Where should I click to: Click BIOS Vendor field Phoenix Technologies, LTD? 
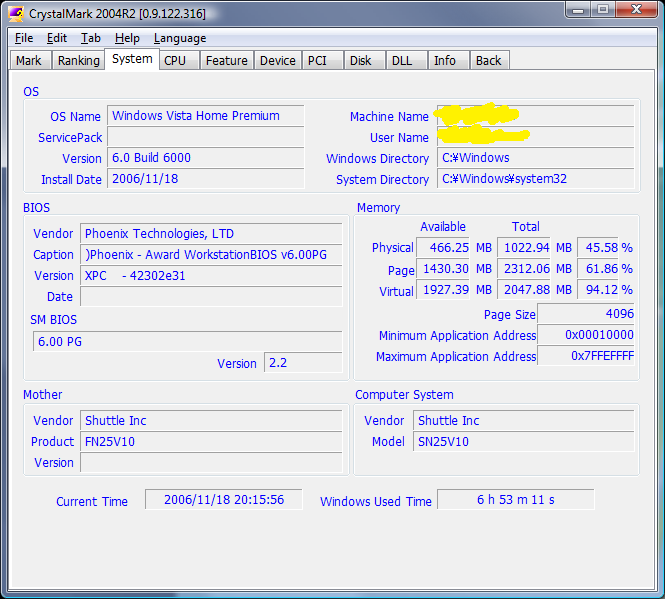click(211, 234)
